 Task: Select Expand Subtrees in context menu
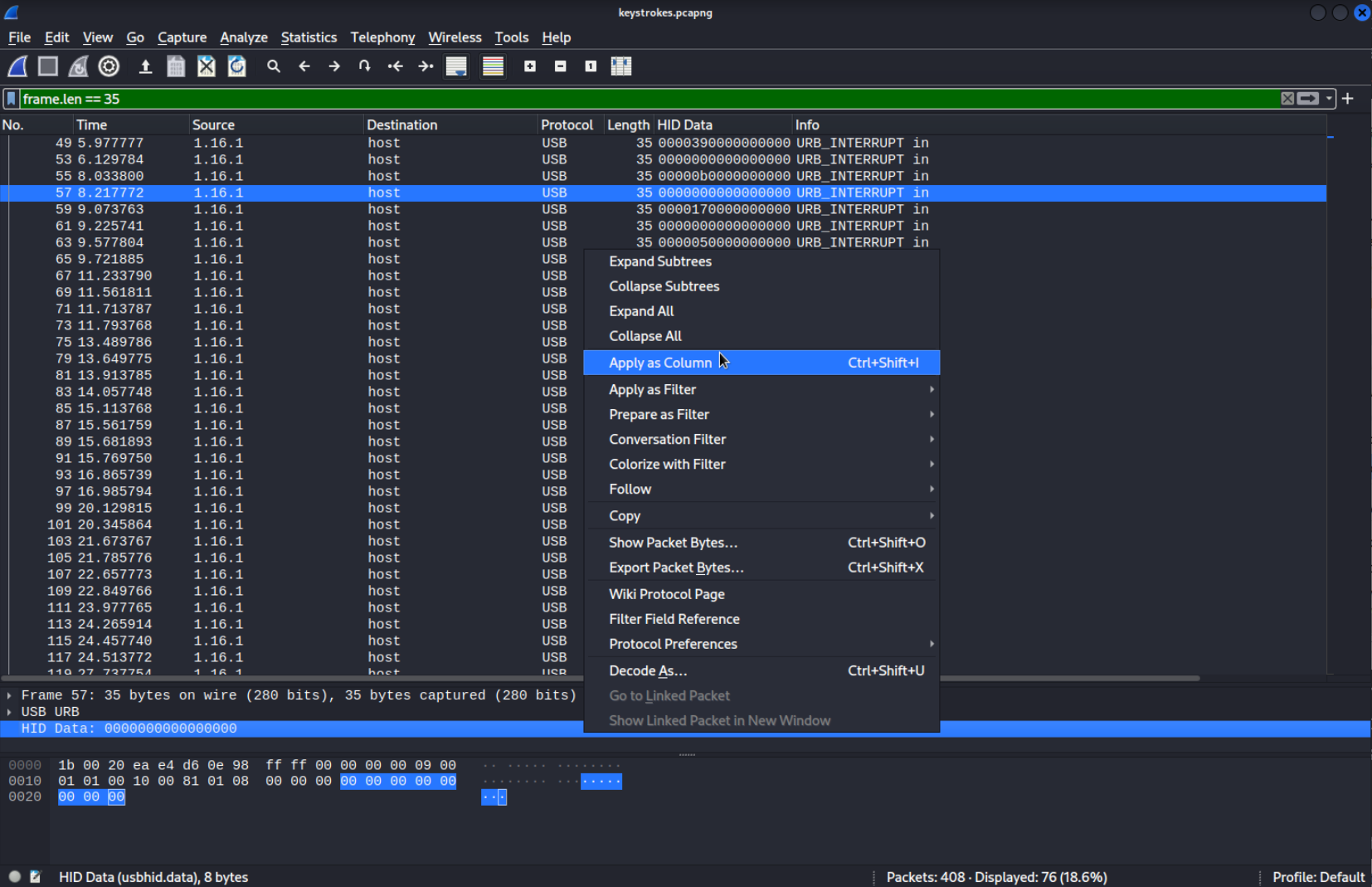[761, 261]
